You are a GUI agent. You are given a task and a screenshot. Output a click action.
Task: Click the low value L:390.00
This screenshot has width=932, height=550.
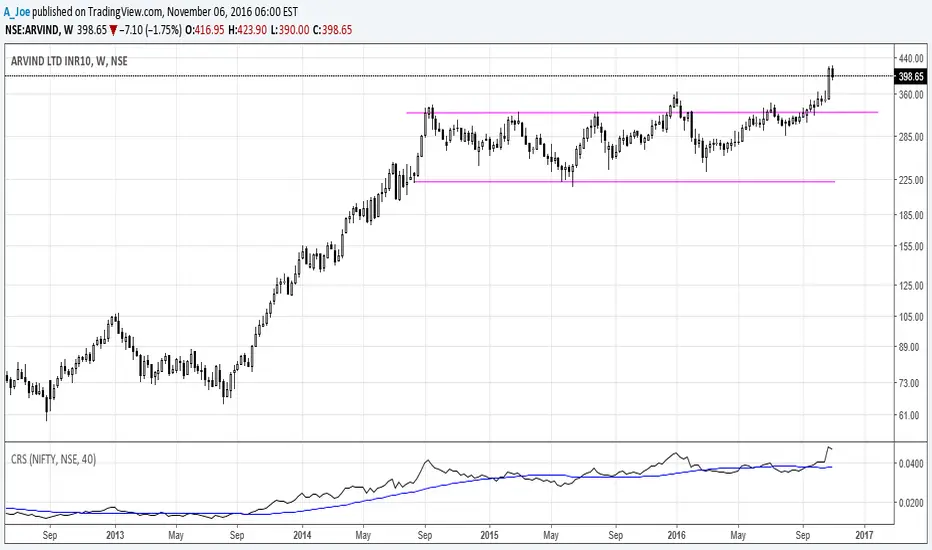point(290,30)
